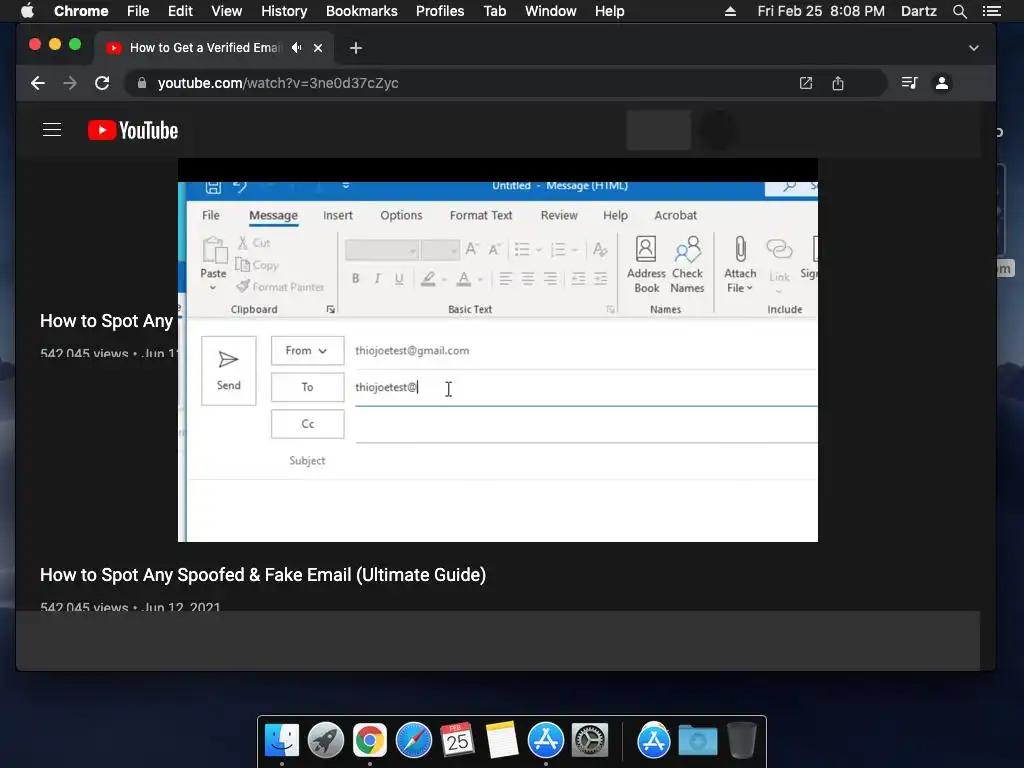
Task: Click the Attach File paperclip
Action: coord(740,249)
